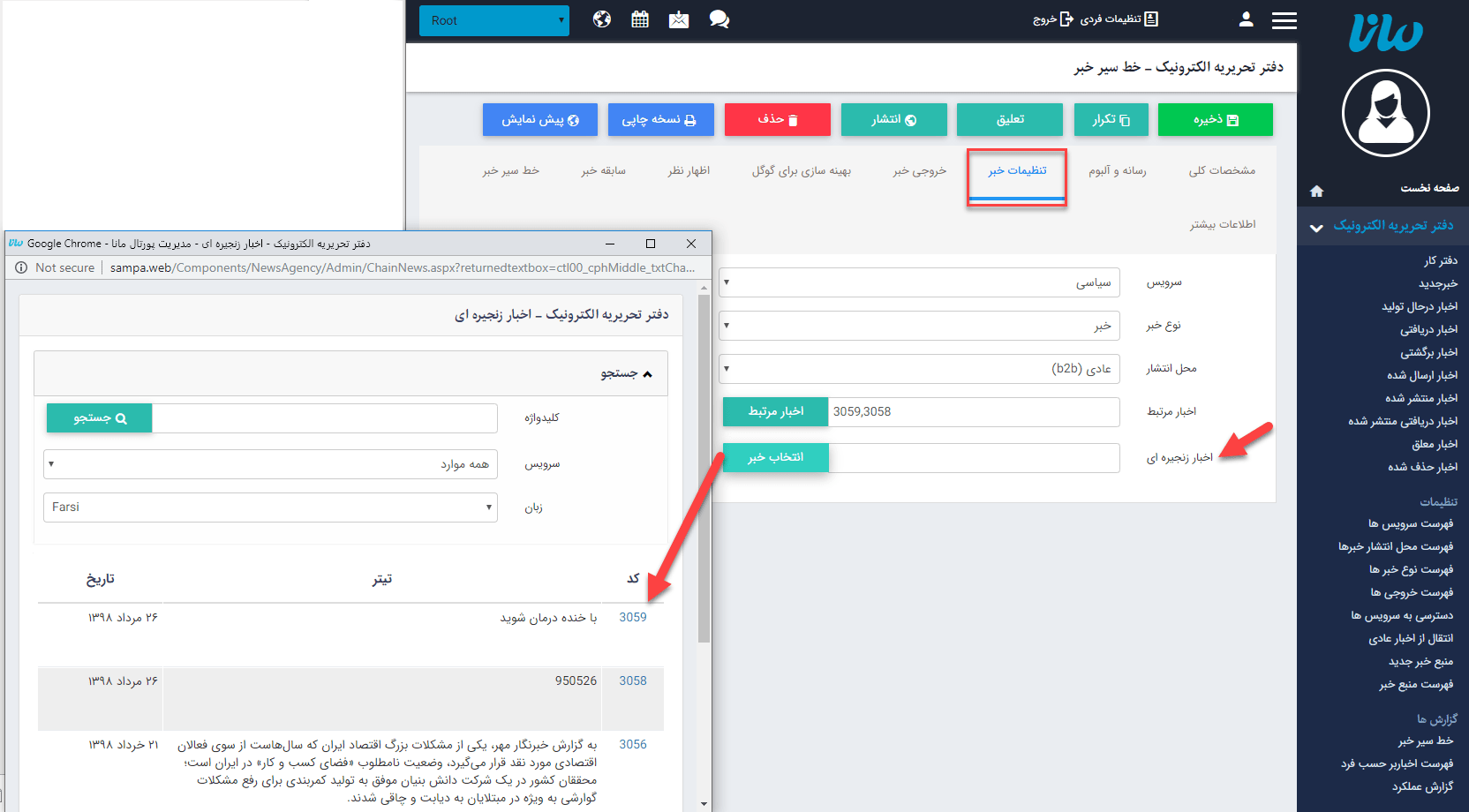Collapse دفتر تحریریه الکترونیک sidebar section

pyautogui.click(x=1315, y=227)
